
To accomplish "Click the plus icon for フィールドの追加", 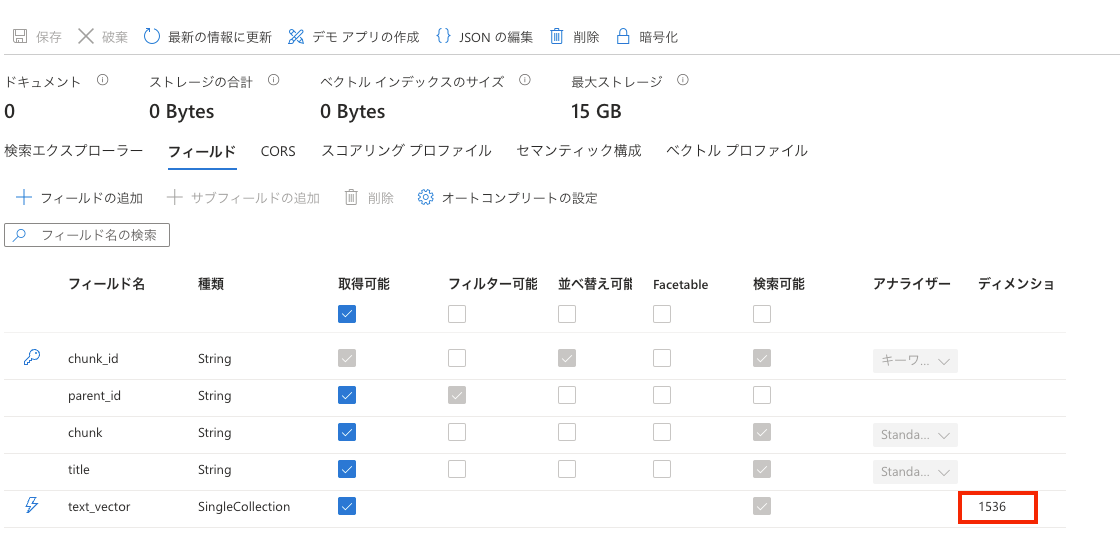I will (24, 197).
